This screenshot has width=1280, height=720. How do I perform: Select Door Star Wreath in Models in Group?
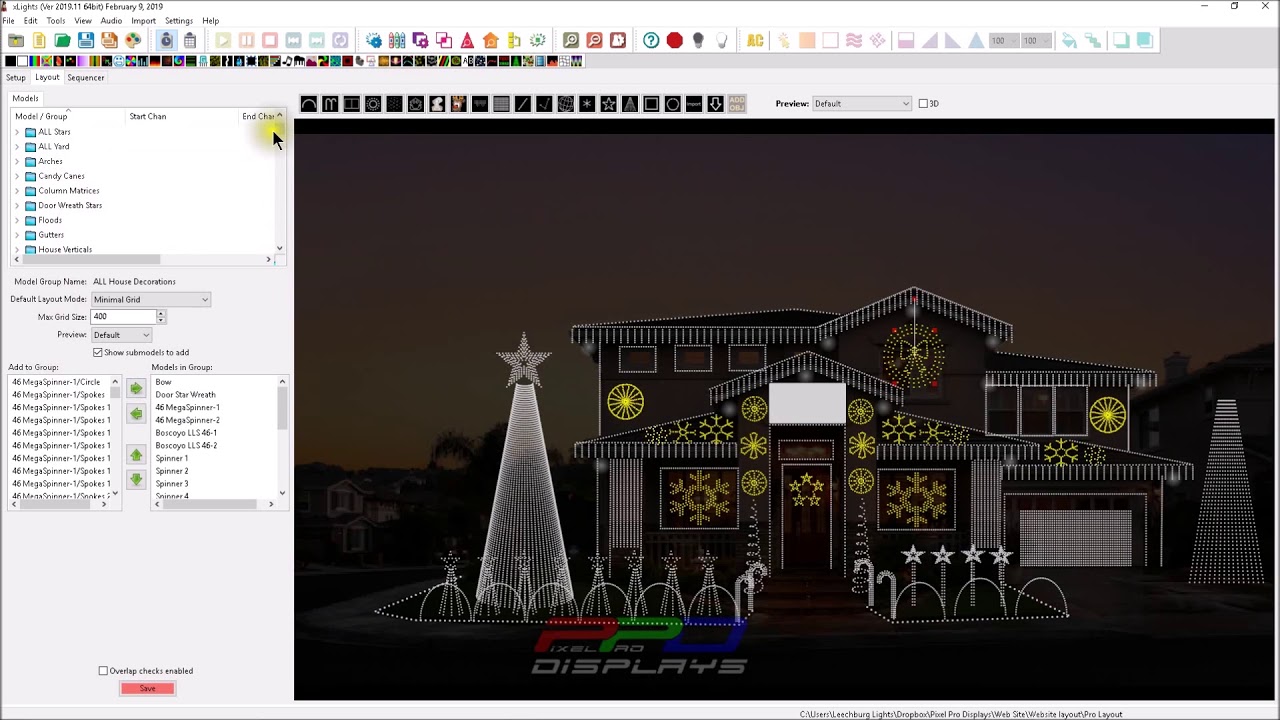coord(185,395)
